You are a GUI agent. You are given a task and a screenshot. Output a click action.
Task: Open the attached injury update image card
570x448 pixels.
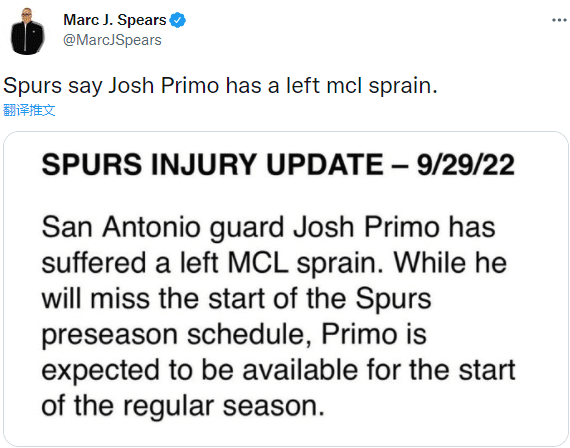[x=286, y=289]
